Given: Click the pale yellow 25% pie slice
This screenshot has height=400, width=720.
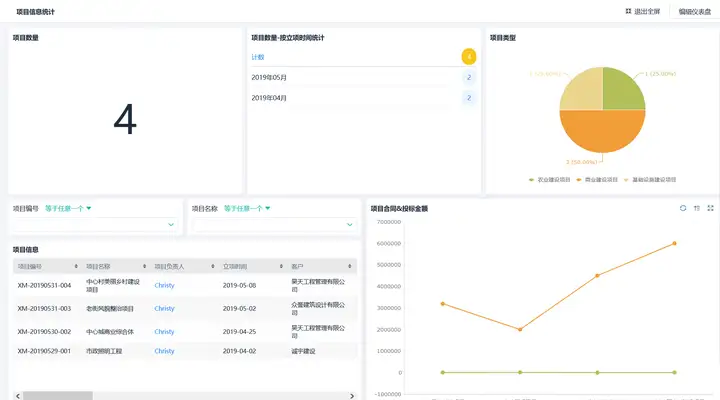Looking at the screenshot, I should [x=585, y=92].
